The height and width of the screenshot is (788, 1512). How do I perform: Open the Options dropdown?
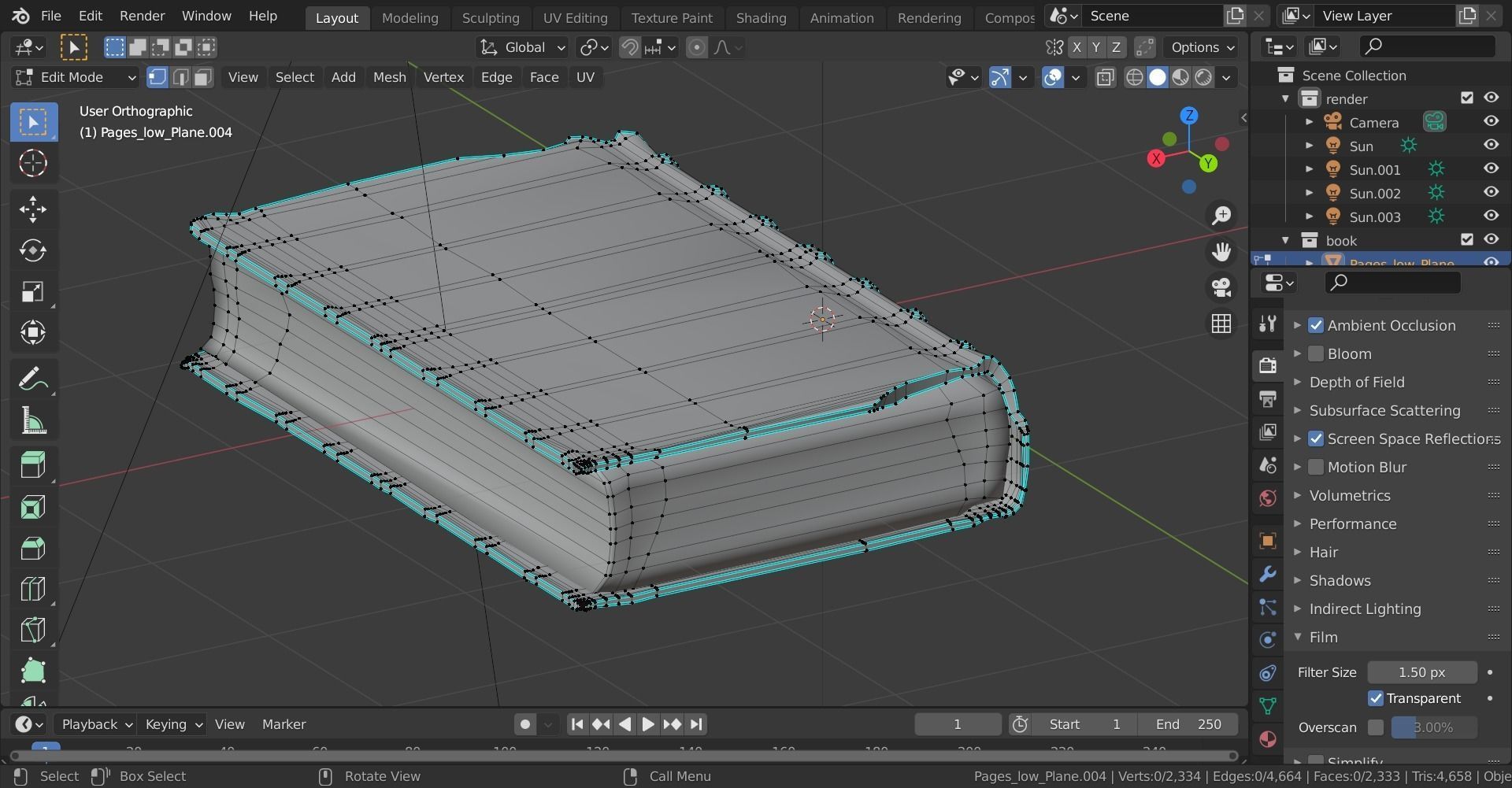(x=1202, y=47)
